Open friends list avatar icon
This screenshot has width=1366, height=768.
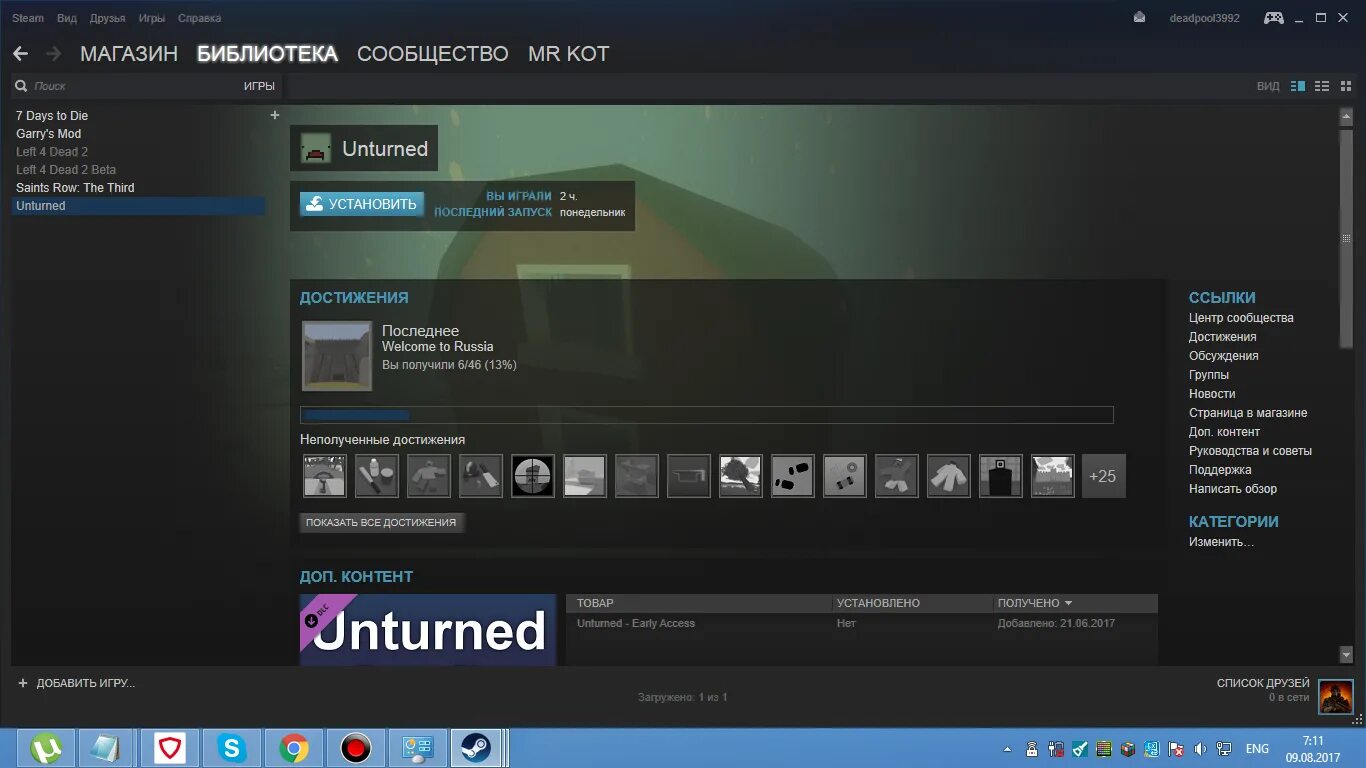coord(1336,696)
